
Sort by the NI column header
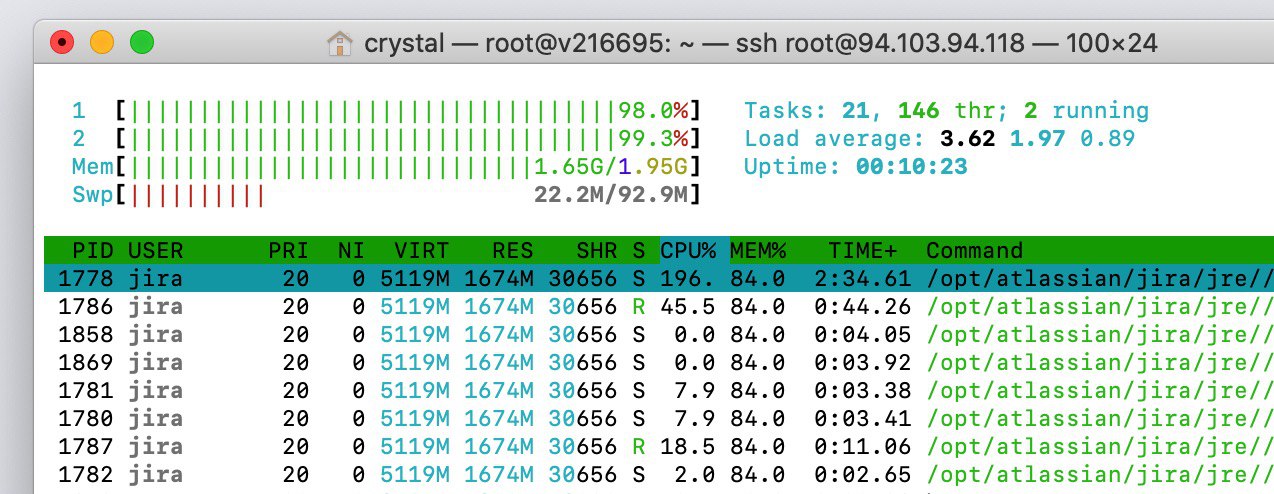point(351,250)
